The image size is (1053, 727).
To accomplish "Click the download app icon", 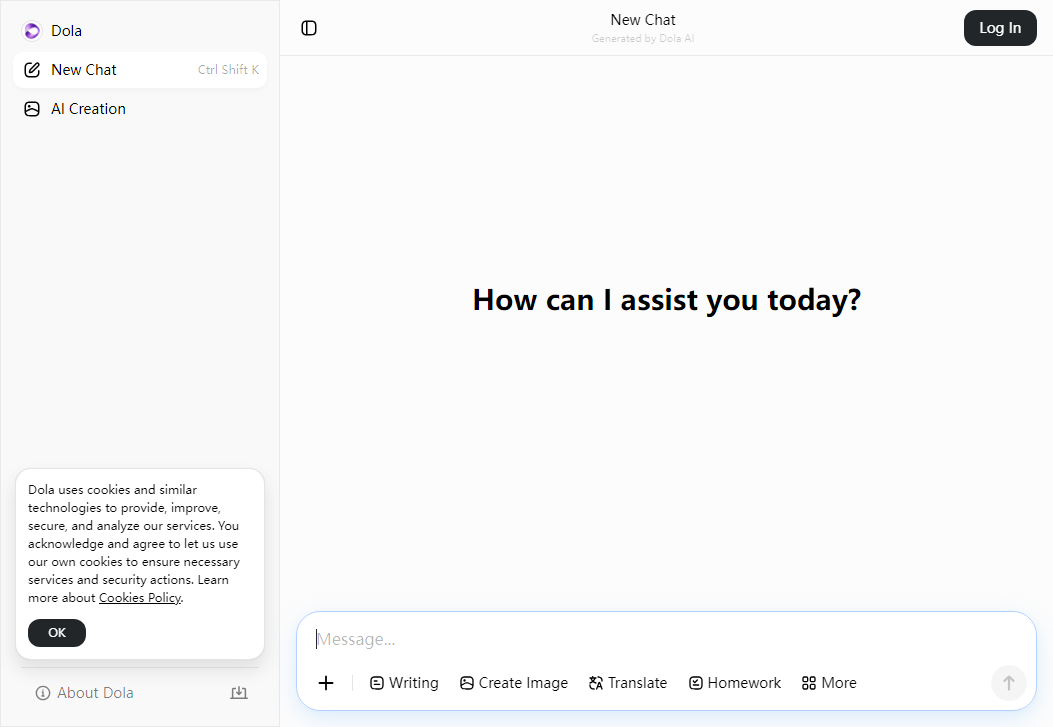I will [x=239, y=693].
